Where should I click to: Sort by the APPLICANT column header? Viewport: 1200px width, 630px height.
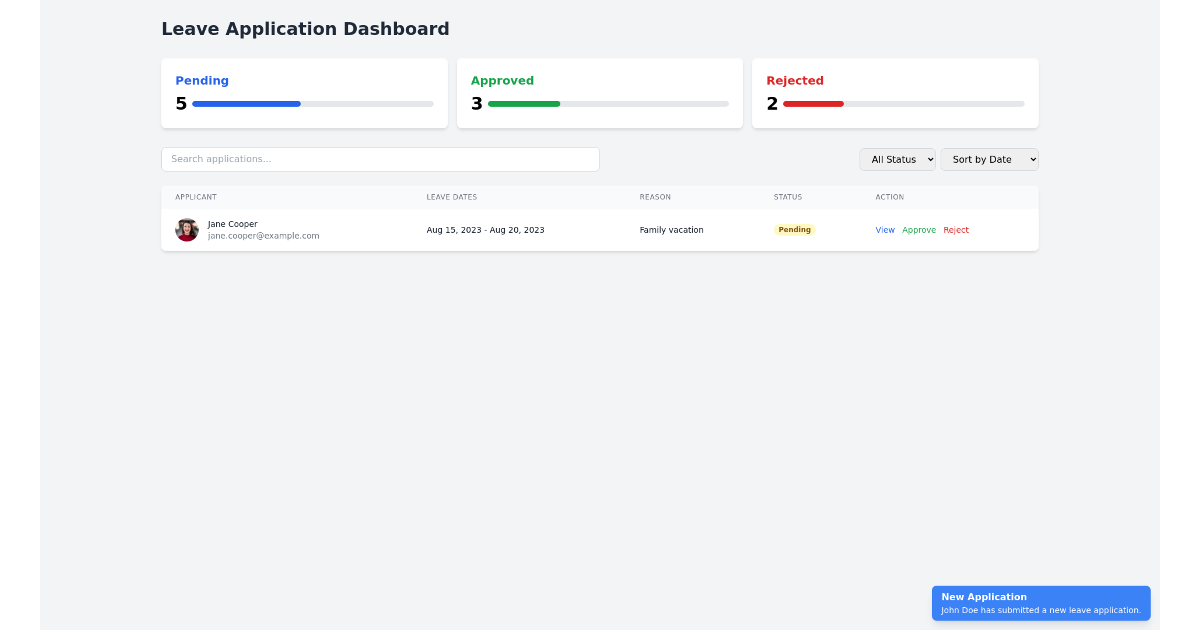click(195, 197)
